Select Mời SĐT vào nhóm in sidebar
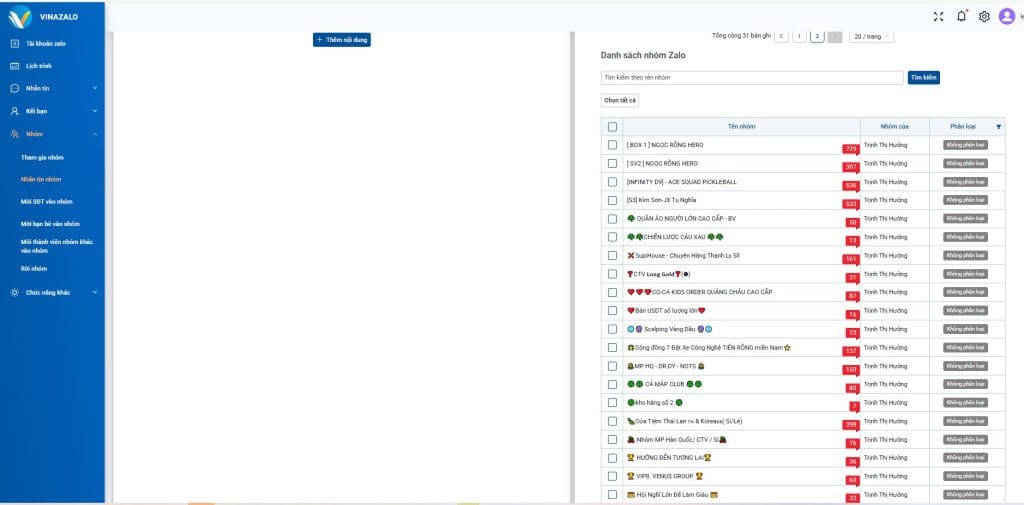Image resolution: width=1024 pixels, height=505 pixels. [x=47, y=201]
